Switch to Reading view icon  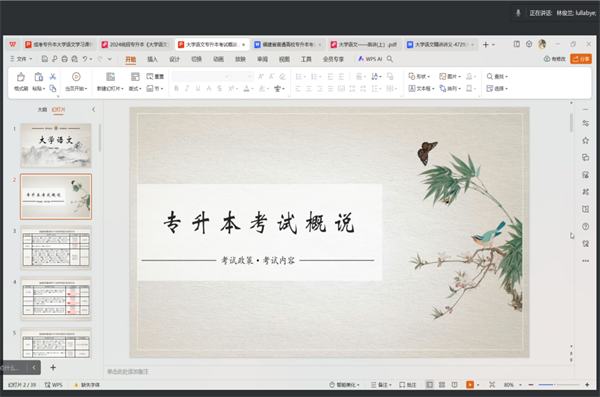click(x=454, y=385)
